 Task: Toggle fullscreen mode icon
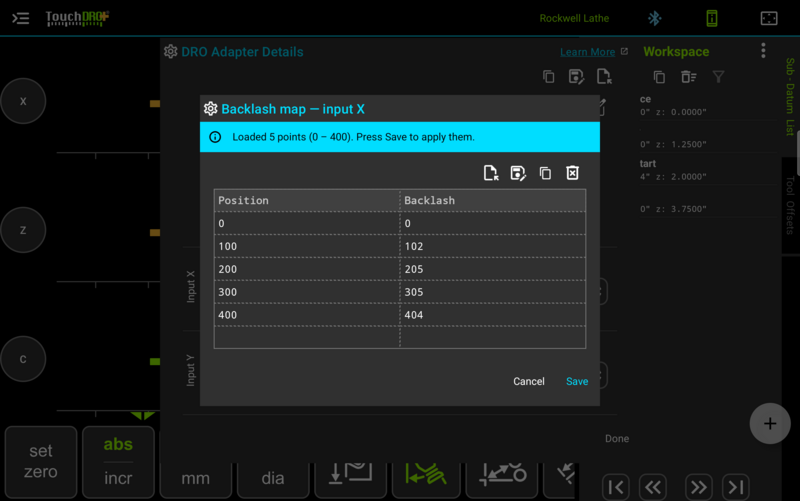click(x=769, y=18)
